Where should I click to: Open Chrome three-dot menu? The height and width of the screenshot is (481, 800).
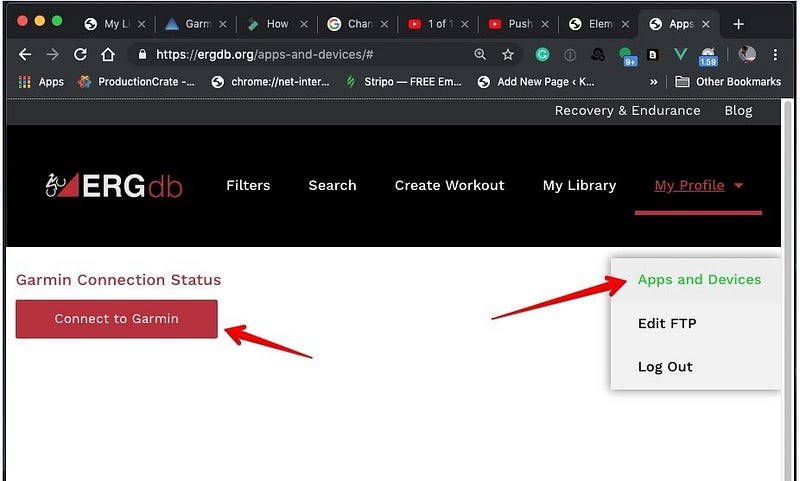(x=775, y=55)
